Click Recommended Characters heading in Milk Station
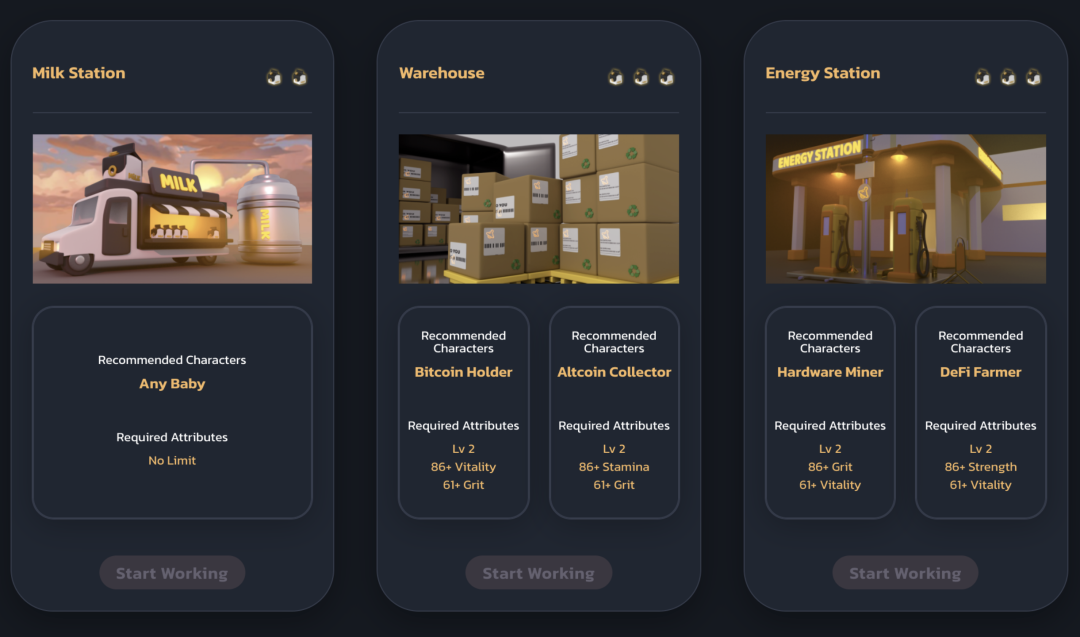Screen dimensions: 1080x637 click(172, 360)
